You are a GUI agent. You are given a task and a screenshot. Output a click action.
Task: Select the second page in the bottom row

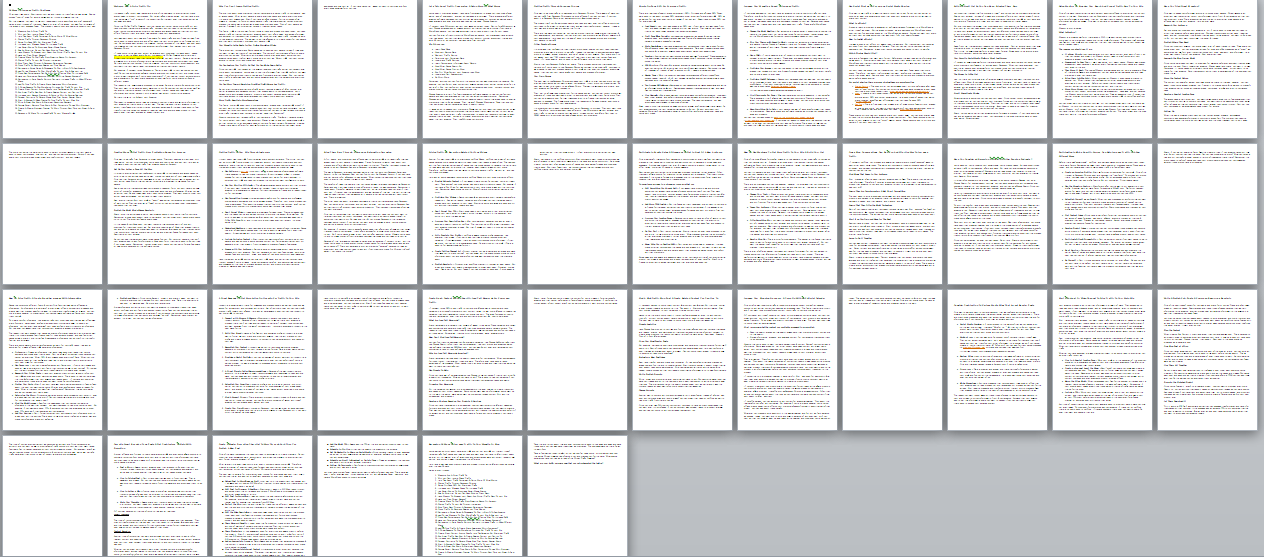click(x=157, y=496)
